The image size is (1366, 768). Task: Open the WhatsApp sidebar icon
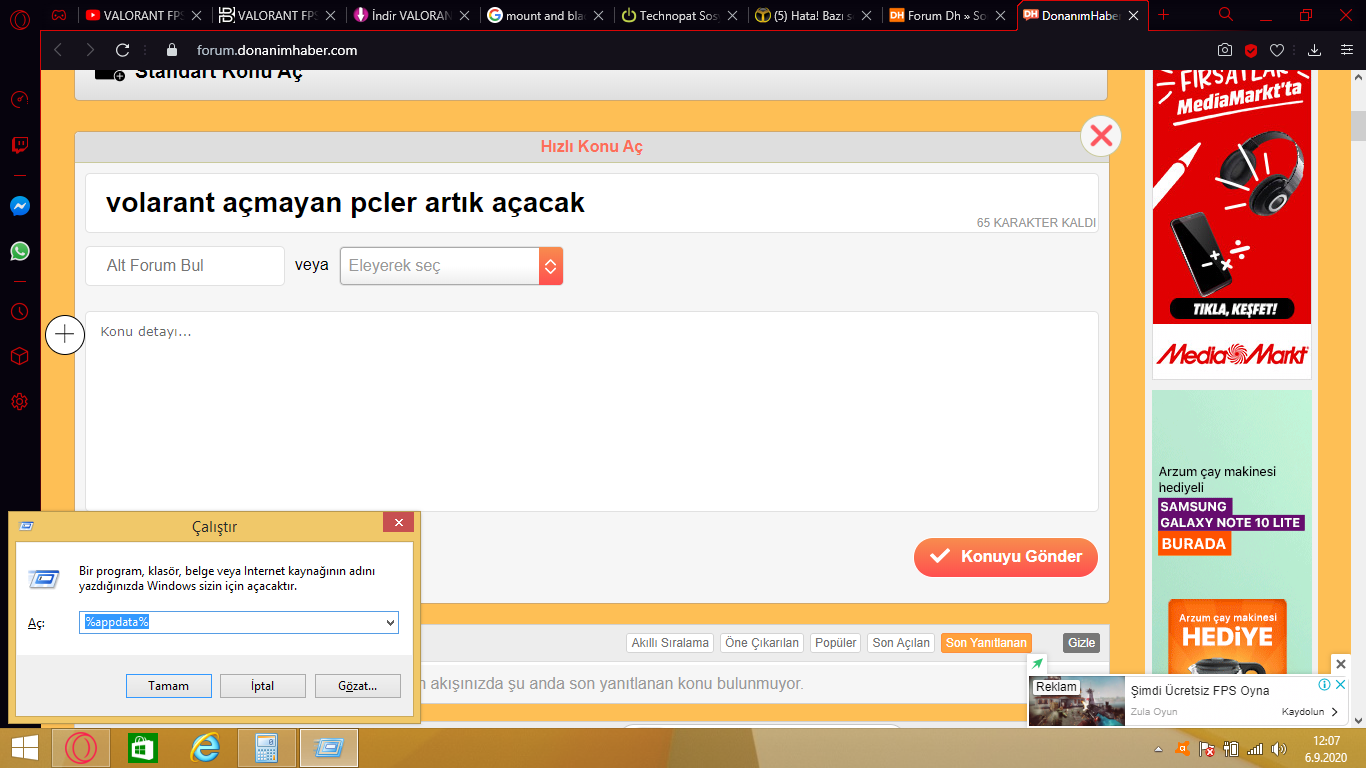(x=20, y=251)
